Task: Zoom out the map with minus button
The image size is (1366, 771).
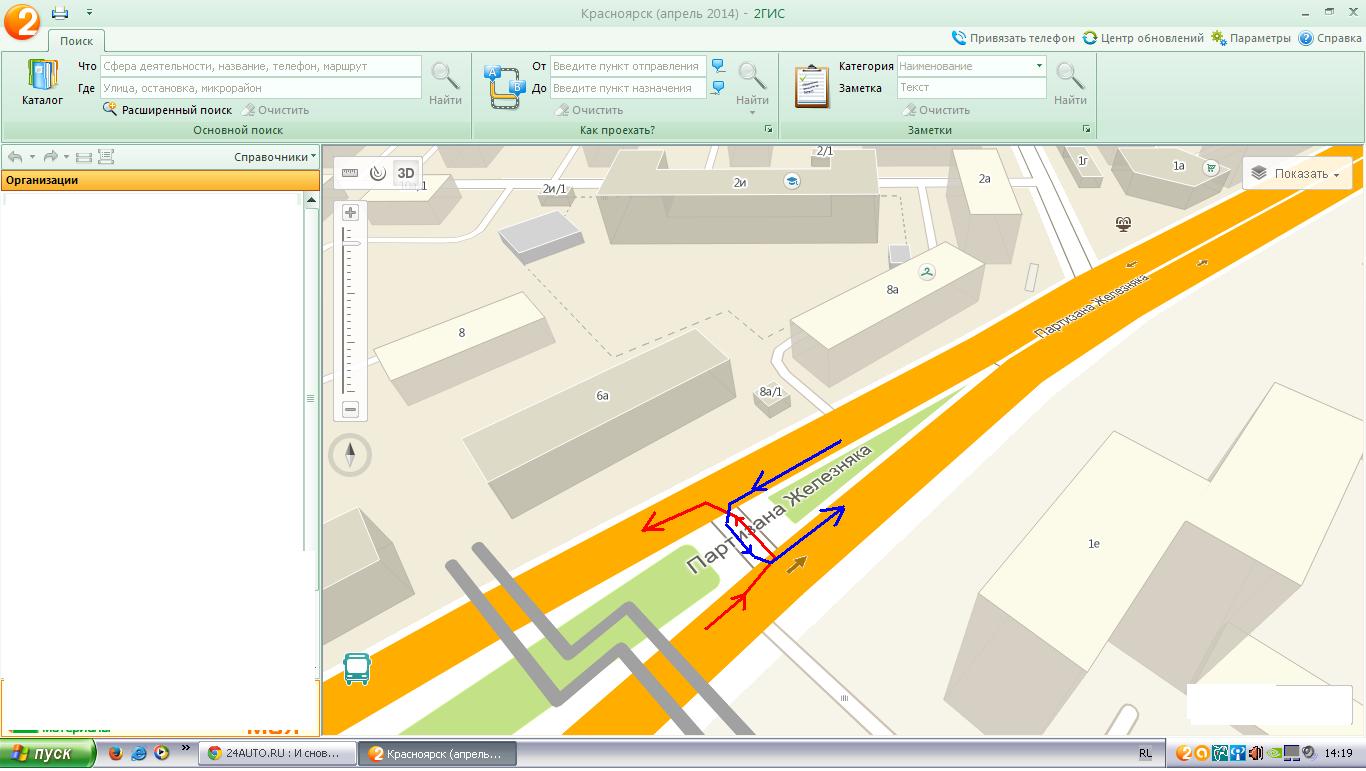Action: 350,409
